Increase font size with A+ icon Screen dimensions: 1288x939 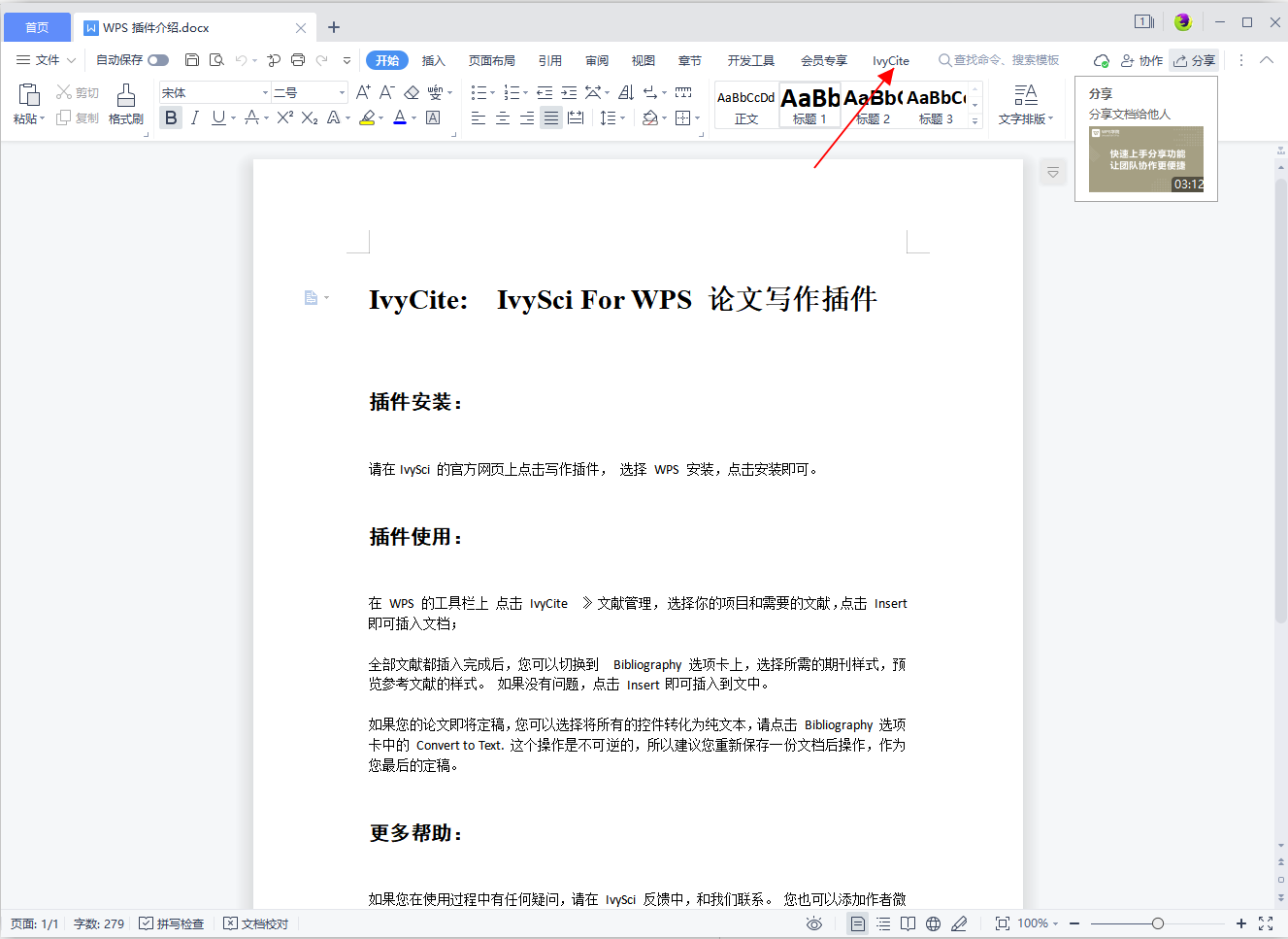coord(363,92)
